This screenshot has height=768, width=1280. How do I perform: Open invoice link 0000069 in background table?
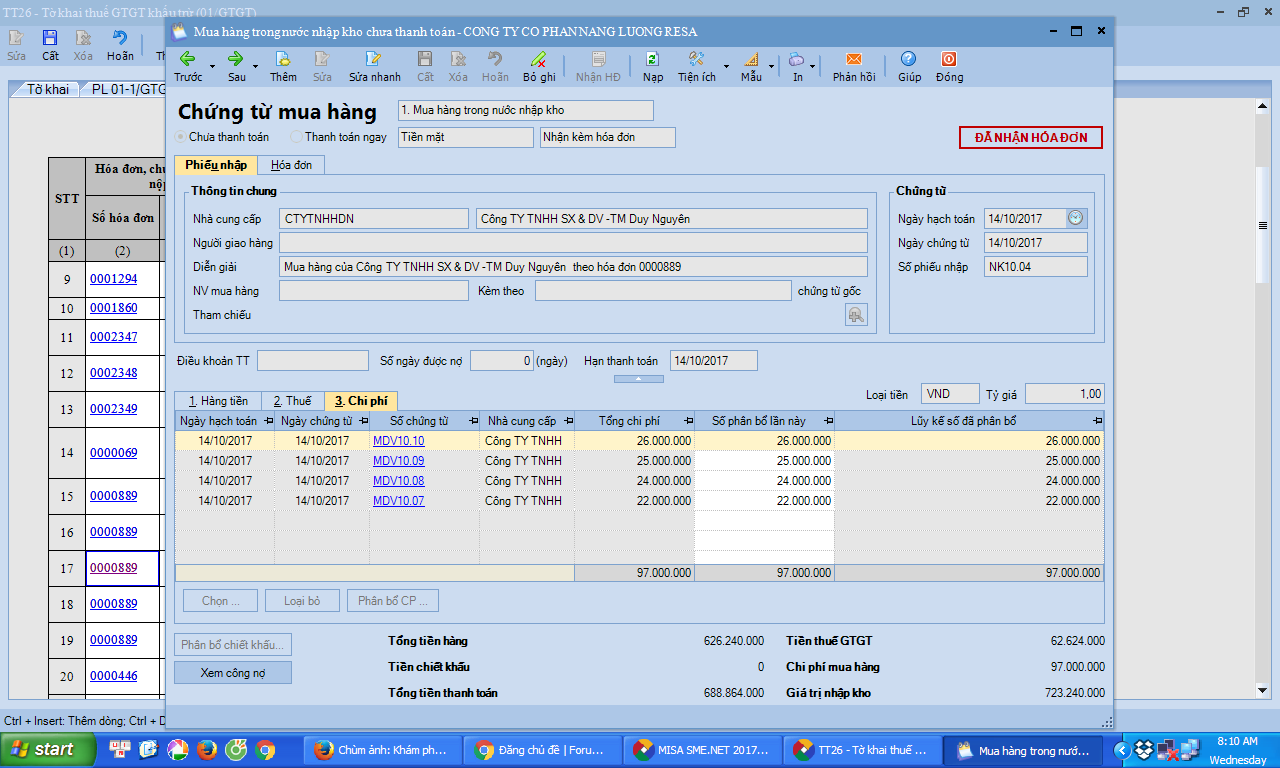point(113,453)
